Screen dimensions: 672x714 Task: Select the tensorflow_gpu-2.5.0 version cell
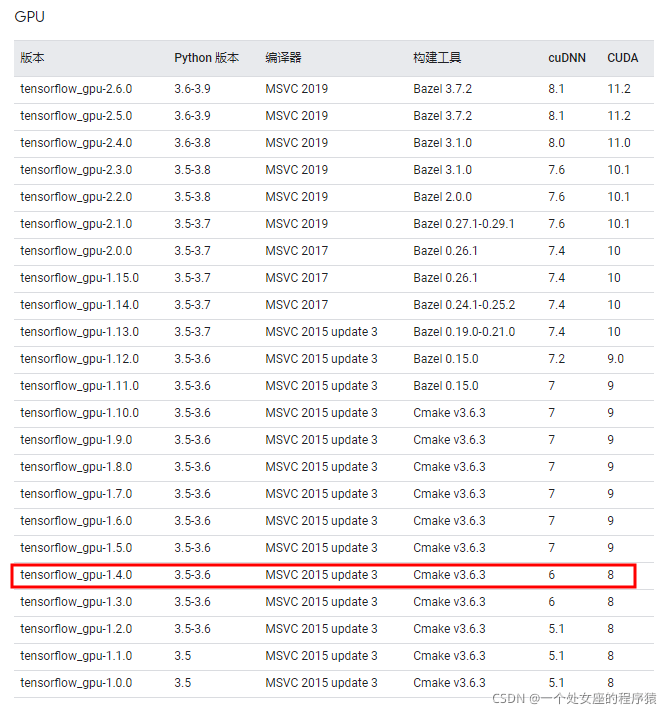click(76, 116)
